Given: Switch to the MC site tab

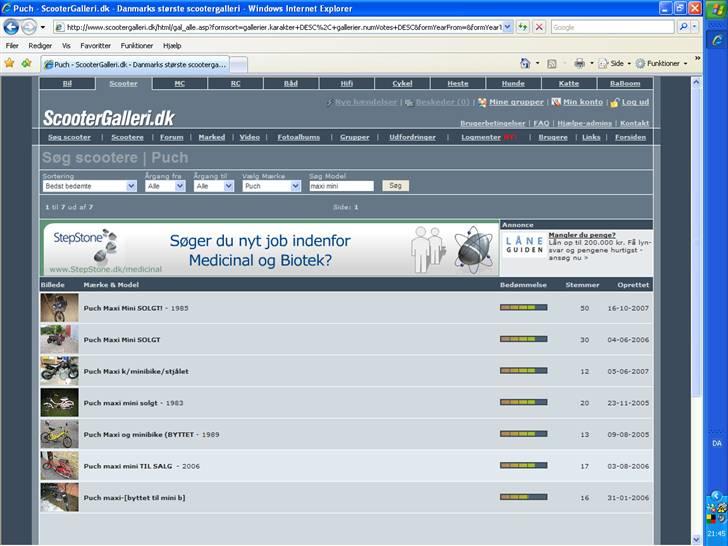Looking at the screenshot, I should coord(179,84).
